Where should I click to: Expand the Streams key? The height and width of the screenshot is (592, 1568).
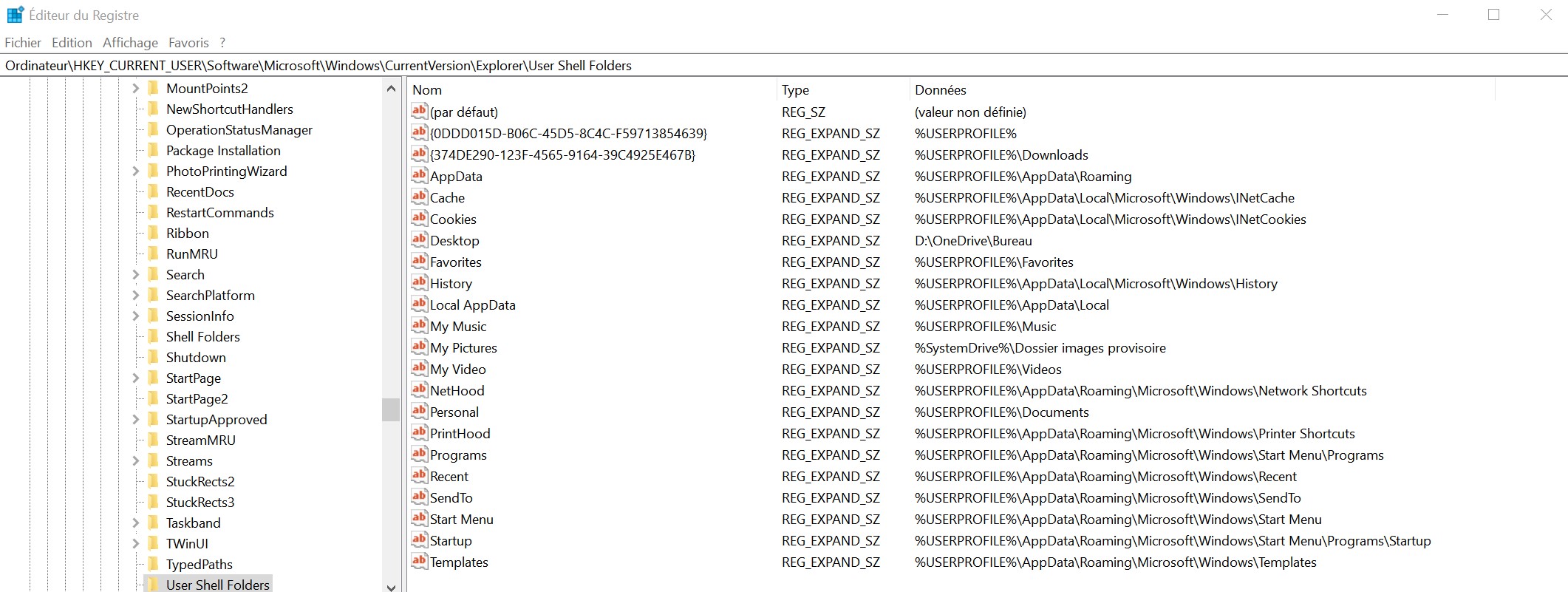click(135, 461)
